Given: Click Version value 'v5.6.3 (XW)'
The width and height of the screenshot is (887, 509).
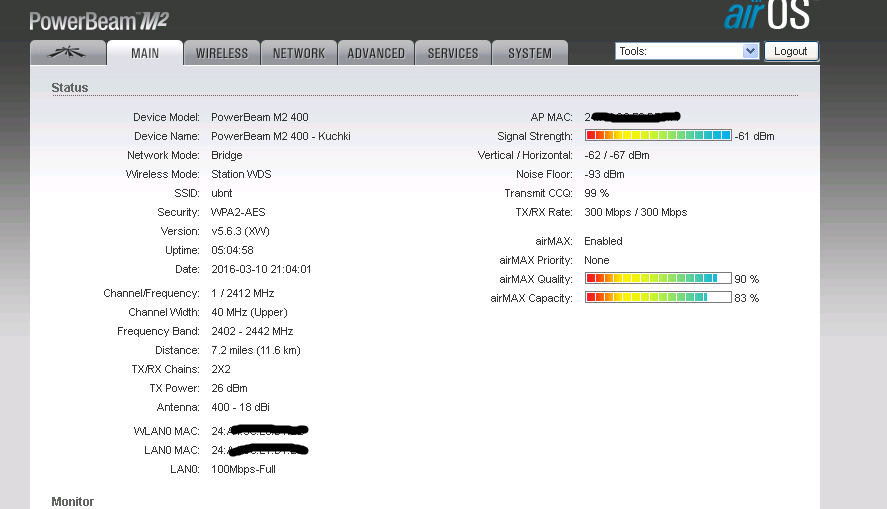Looking at the screenshot, I should click(x=240, y=231).
